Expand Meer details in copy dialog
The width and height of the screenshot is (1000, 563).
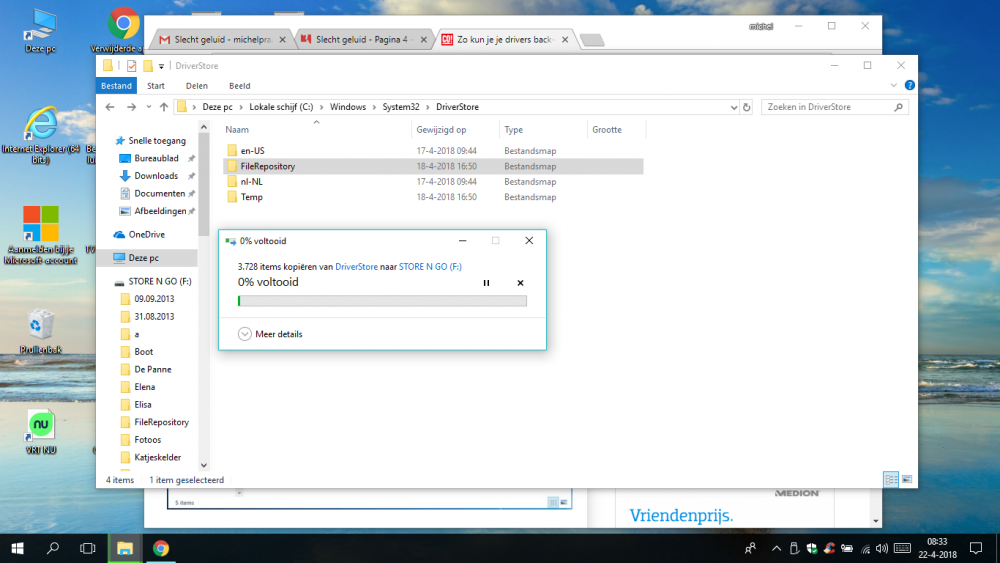pos(270,334)
